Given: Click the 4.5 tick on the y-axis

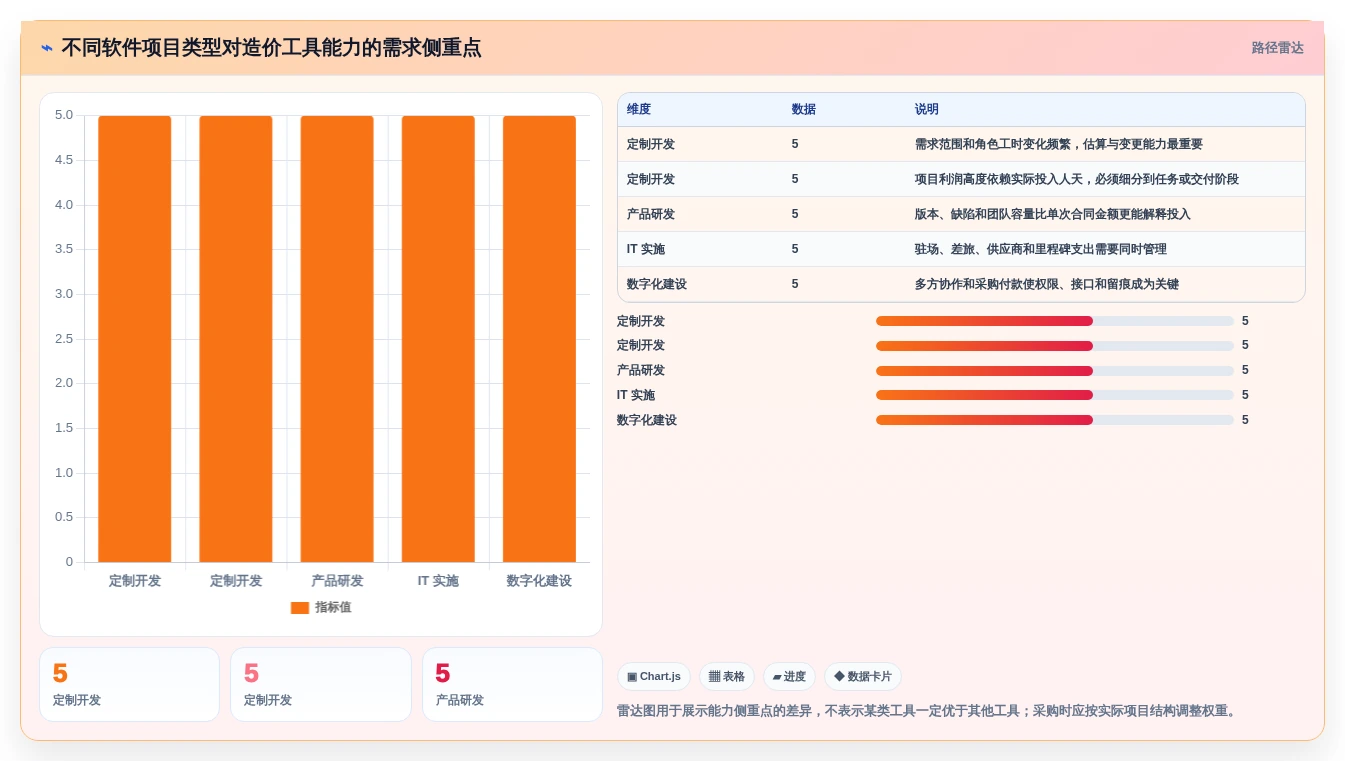Looking at the screenshot, I should pyautogui.click(x=64, y=160).
